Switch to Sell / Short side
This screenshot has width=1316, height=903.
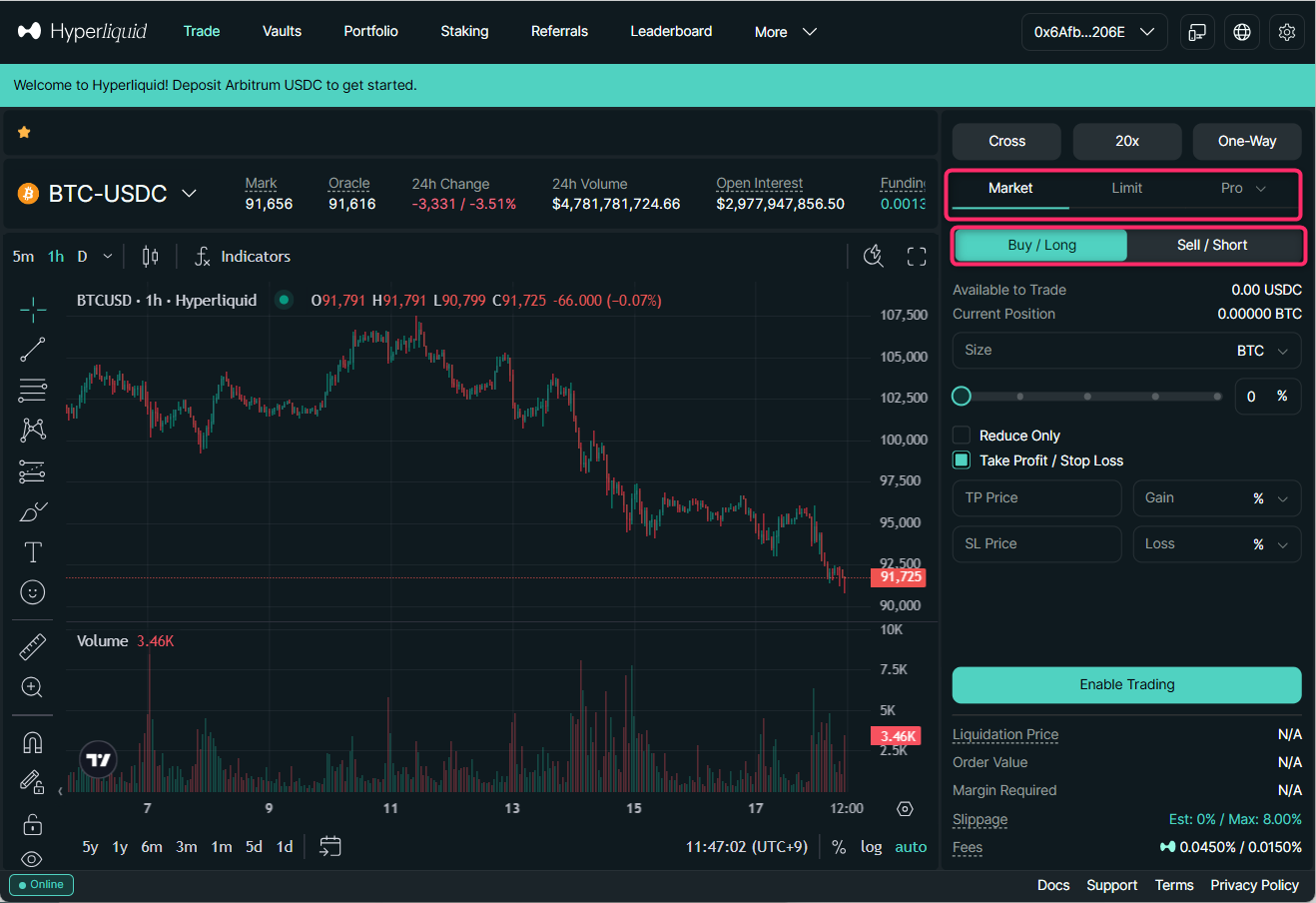(1212, 245)
